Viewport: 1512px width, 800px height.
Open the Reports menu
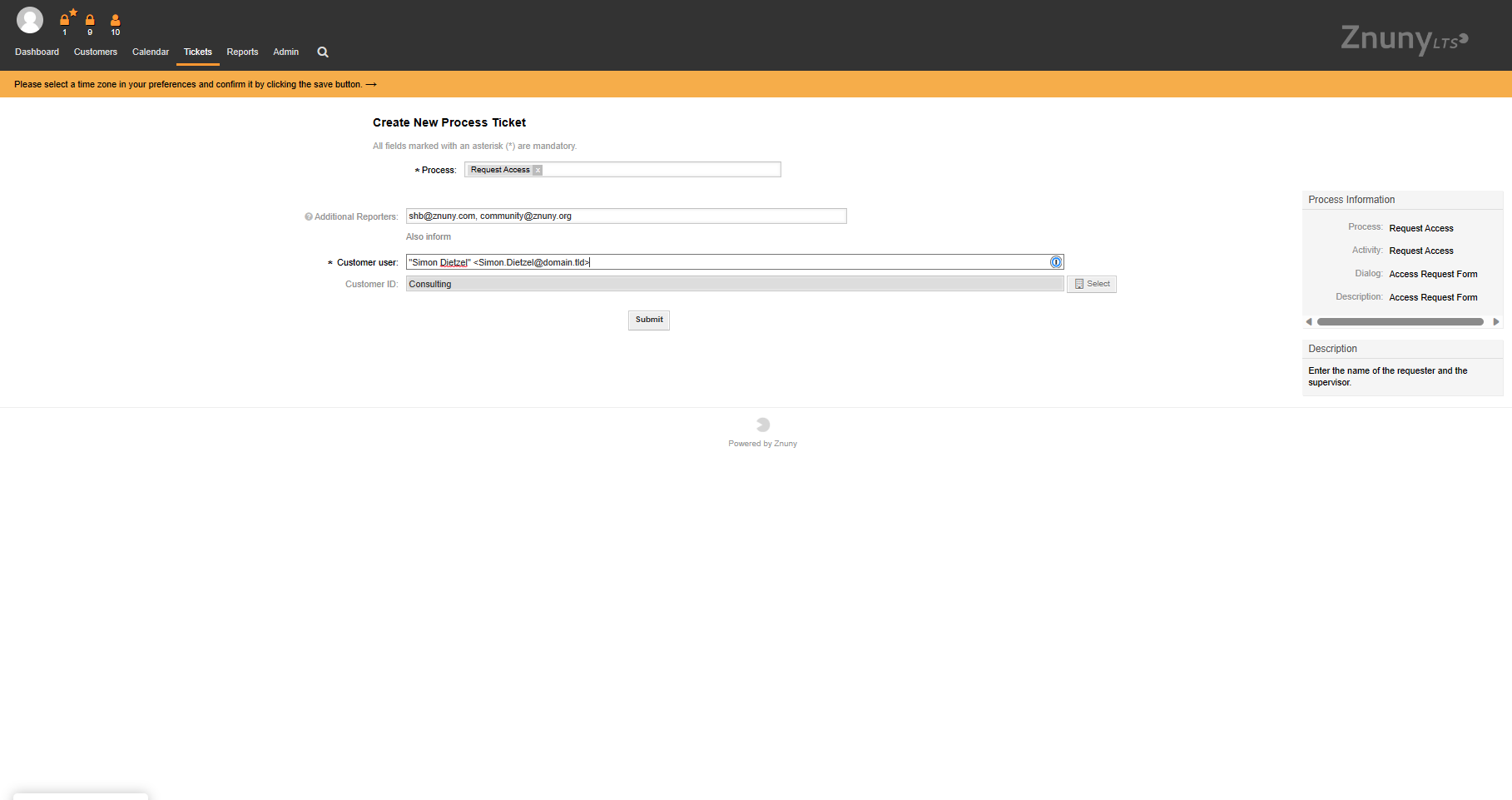click(x=242, y=52)
